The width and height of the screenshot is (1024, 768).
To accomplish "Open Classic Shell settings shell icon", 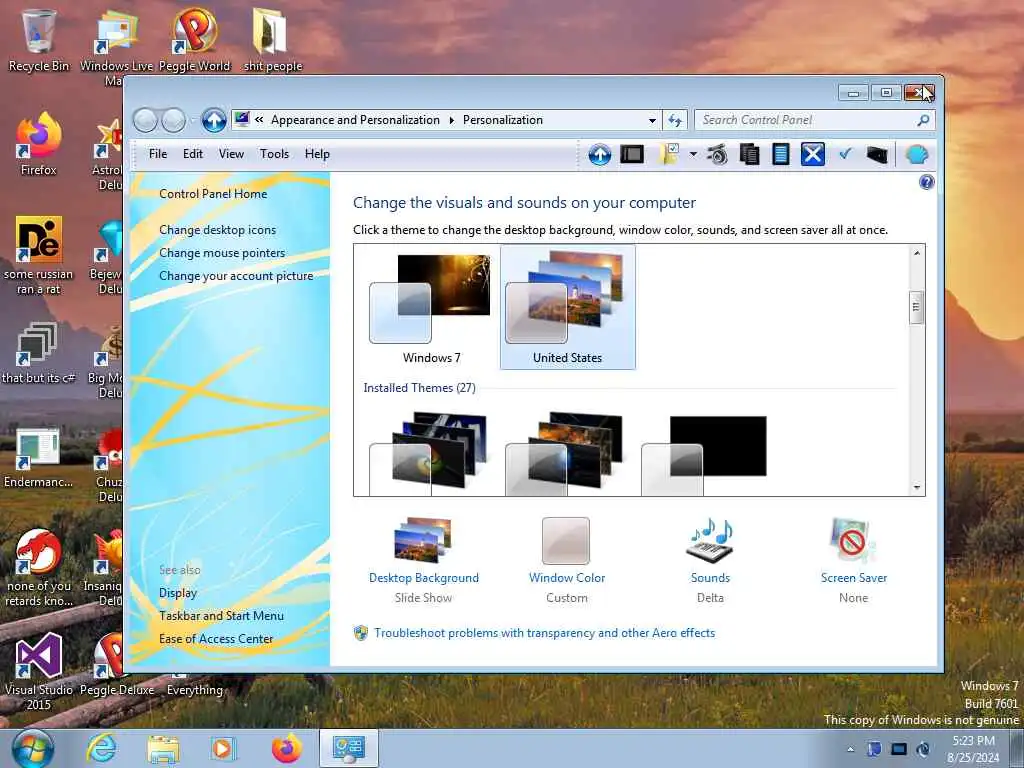I will (x=917, y=155).
